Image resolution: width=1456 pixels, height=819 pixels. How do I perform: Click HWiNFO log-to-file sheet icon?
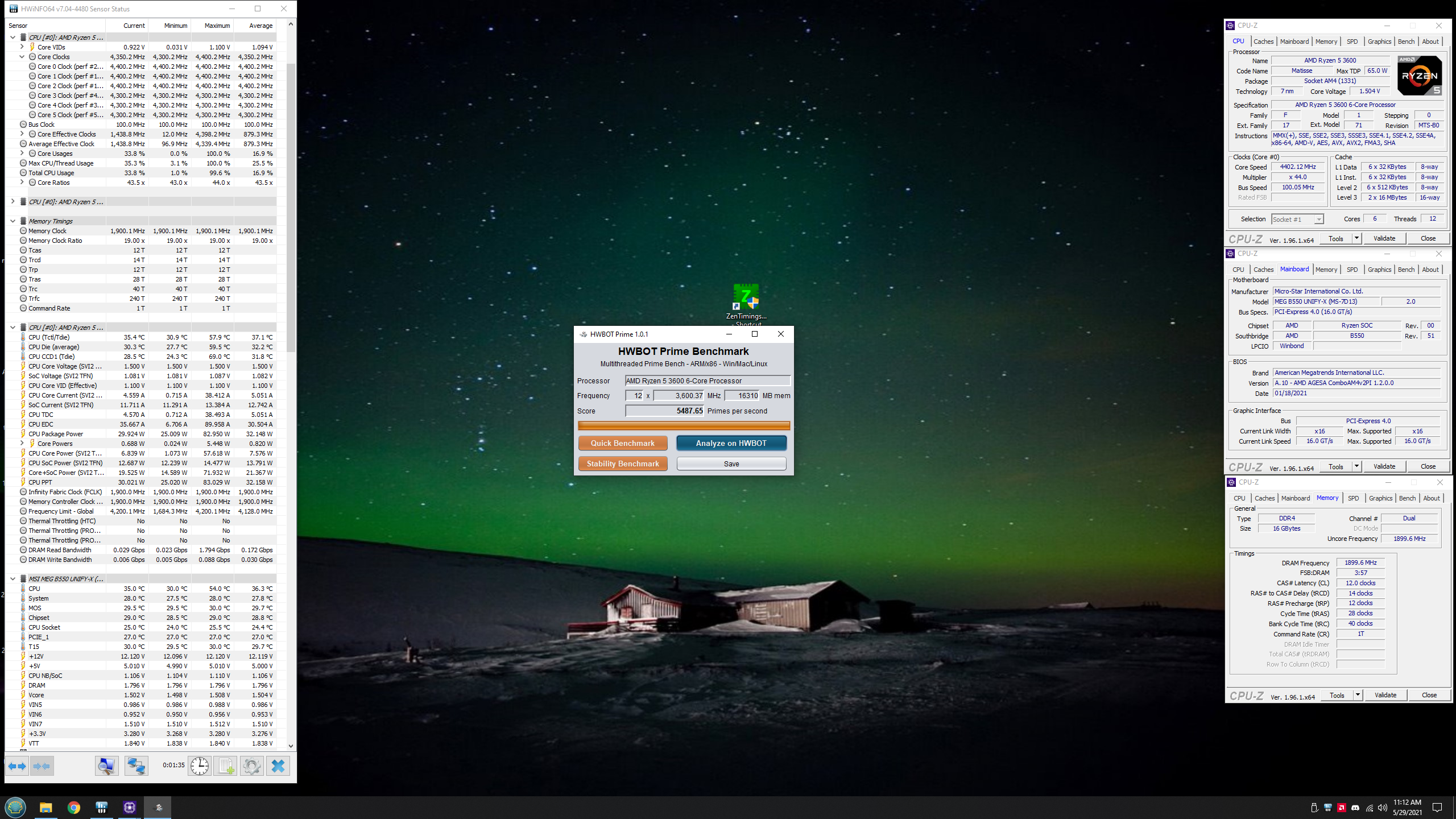click(x=226, y=766)
